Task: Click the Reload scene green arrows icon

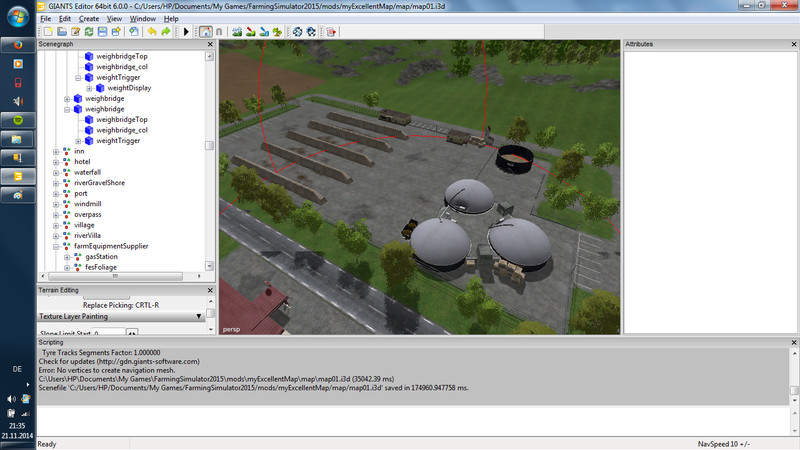Action: (89, 32)
